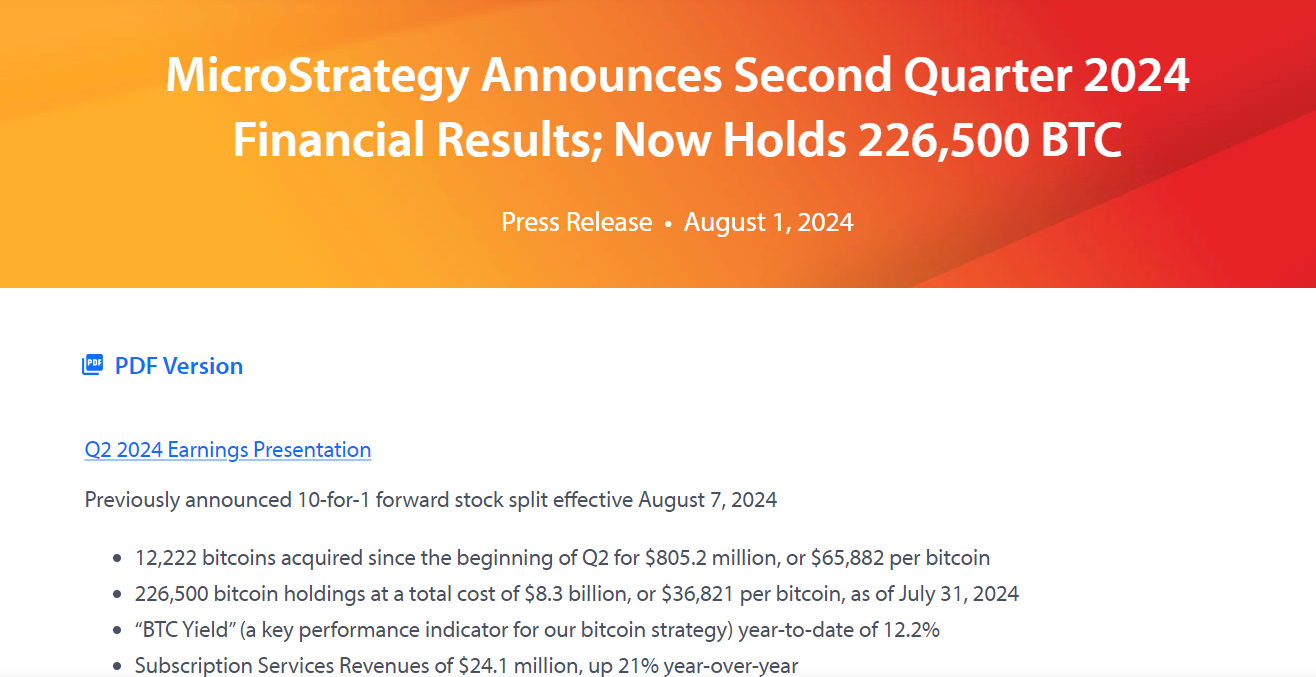Select the August 1, 2024 date text
The height and width of the screenshot is (677, 1316).
[x=768, y=222]
